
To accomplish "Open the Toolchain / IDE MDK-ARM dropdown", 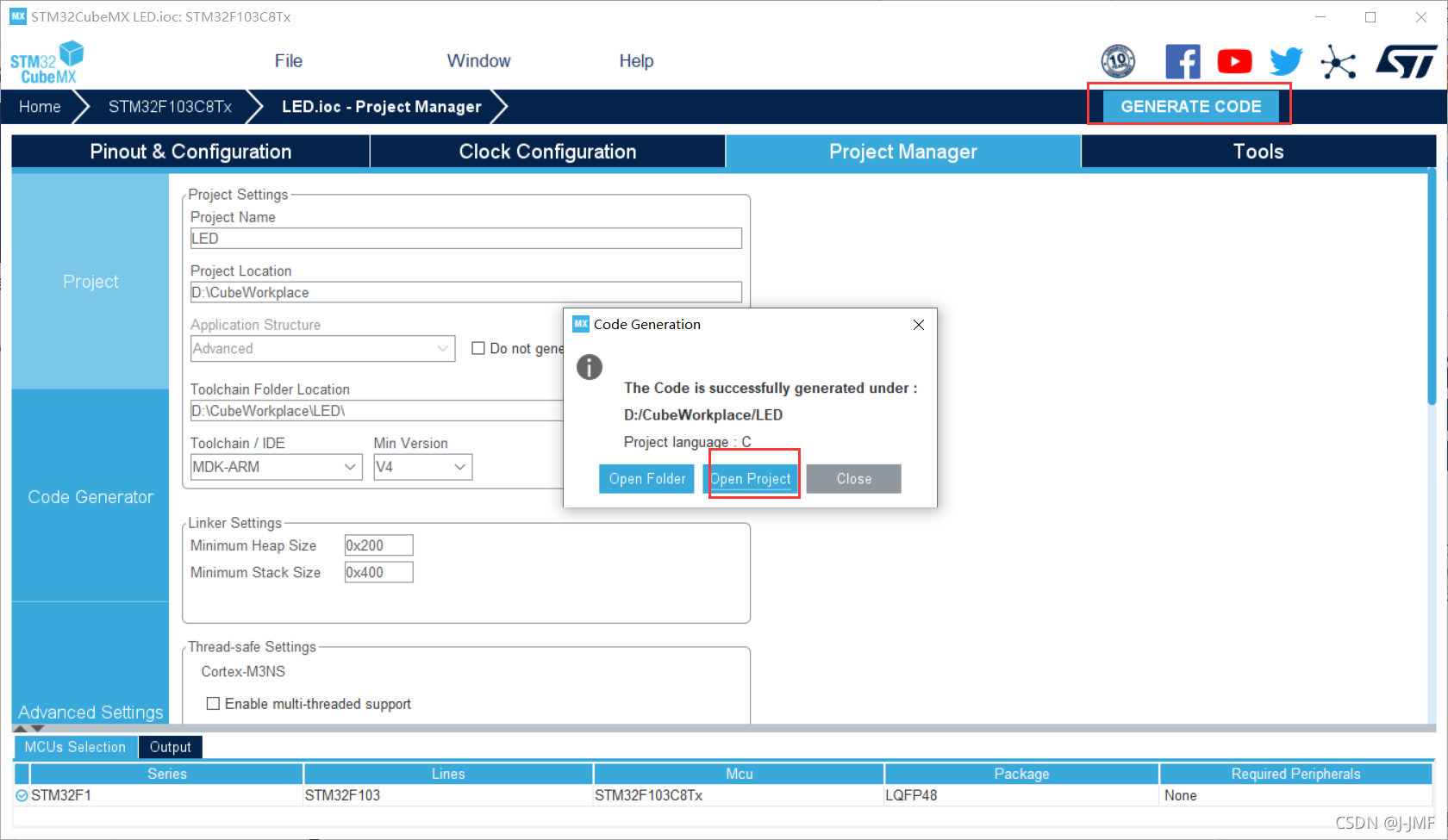I will pyautogui.click(x=276, y=467).
